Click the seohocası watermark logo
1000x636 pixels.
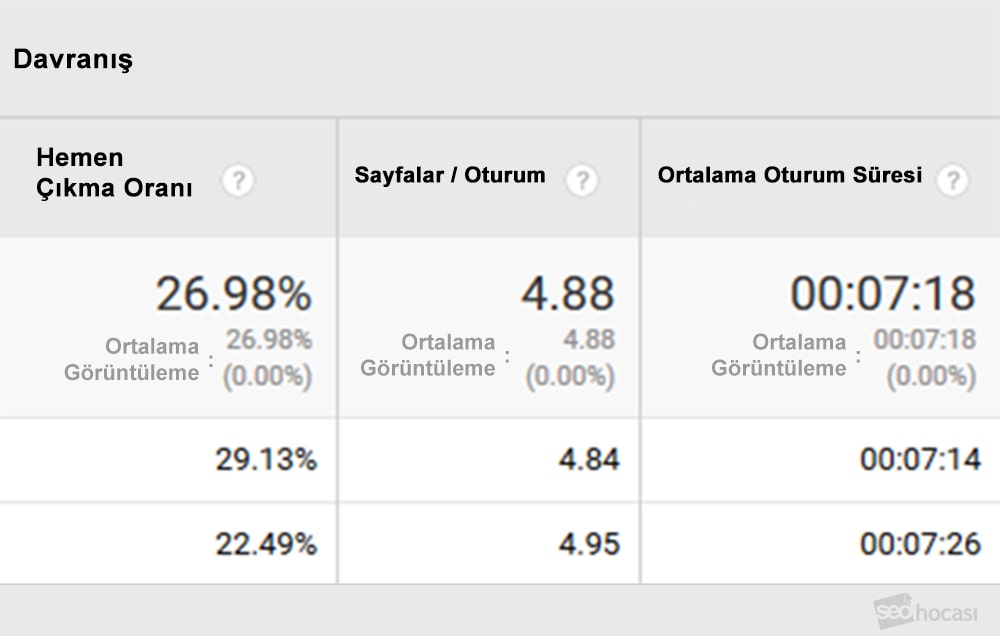click(x=925, y=610)
